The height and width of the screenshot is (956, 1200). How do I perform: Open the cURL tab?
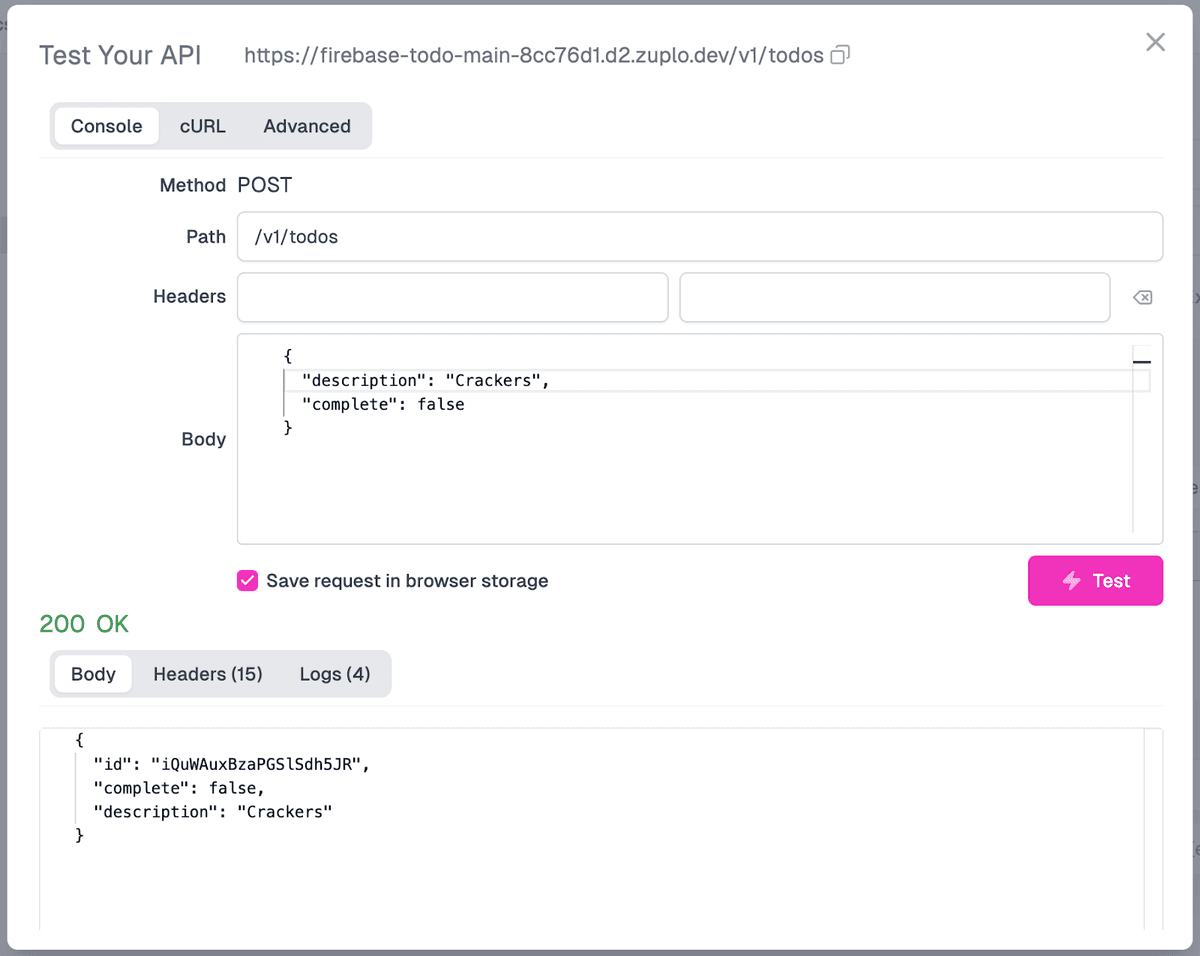click(202, 126)
